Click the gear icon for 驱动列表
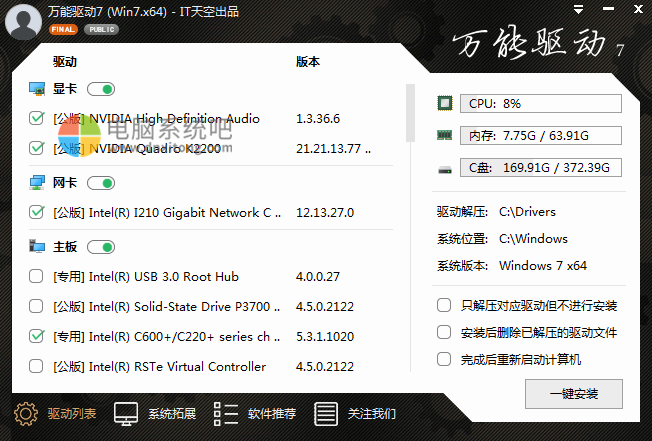Screen dimensions: 652x441 point(26,414)
